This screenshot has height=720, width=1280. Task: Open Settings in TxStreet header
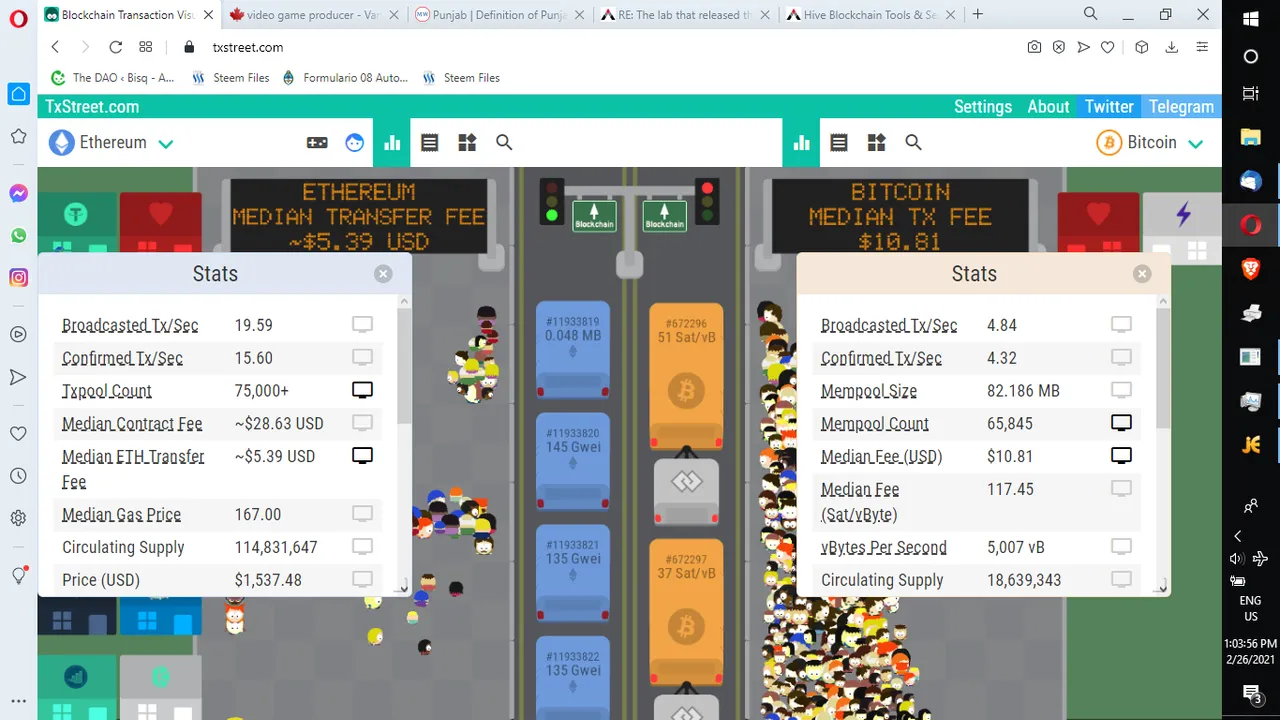click(983, 107)
